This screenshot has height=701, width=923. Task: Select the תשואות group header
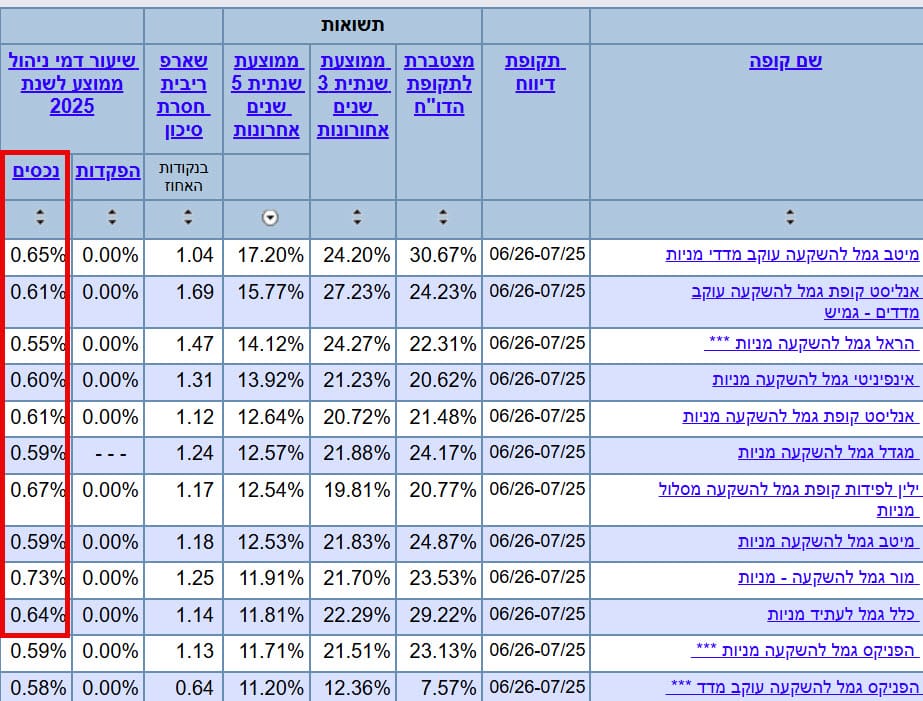(x=352, y=25)
